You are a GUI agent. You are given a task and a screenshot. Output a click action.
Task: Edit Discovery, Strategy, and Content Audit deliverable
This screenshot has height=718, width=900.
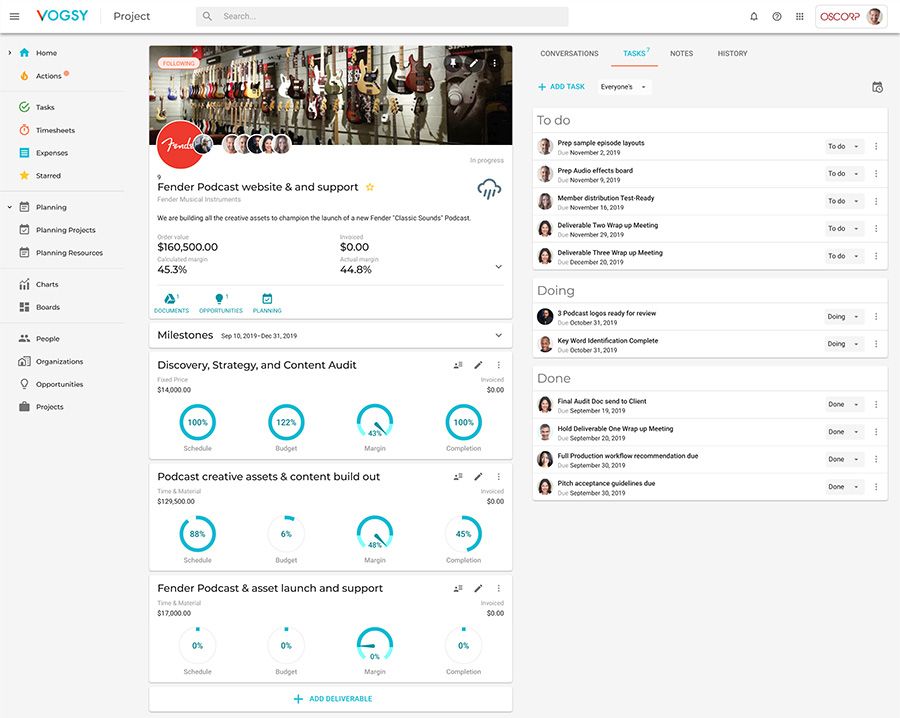[x=478, y=365]
